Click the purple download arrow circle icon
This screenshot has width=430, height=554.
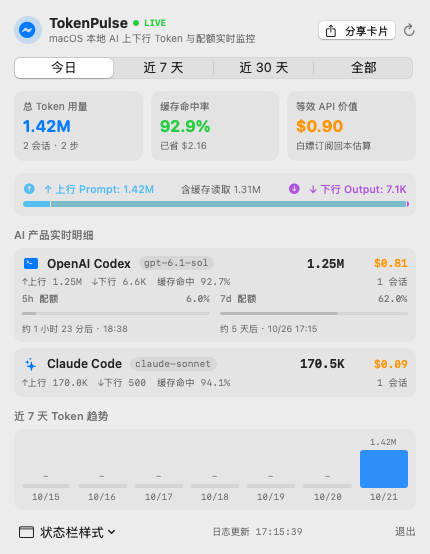click(294, 189)
